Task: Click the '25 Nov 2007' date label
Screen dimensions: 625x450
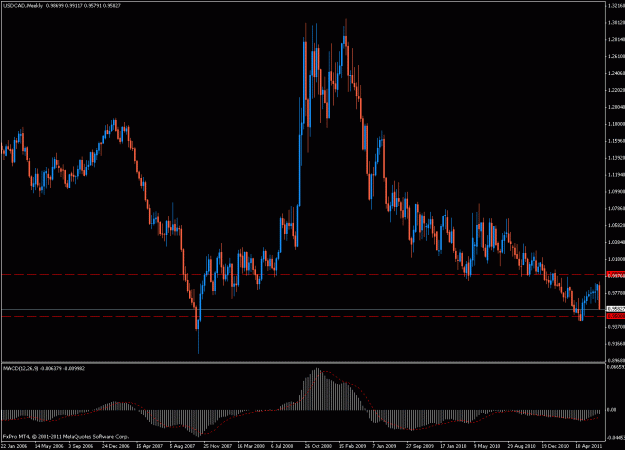Action: tap(218, 446)
